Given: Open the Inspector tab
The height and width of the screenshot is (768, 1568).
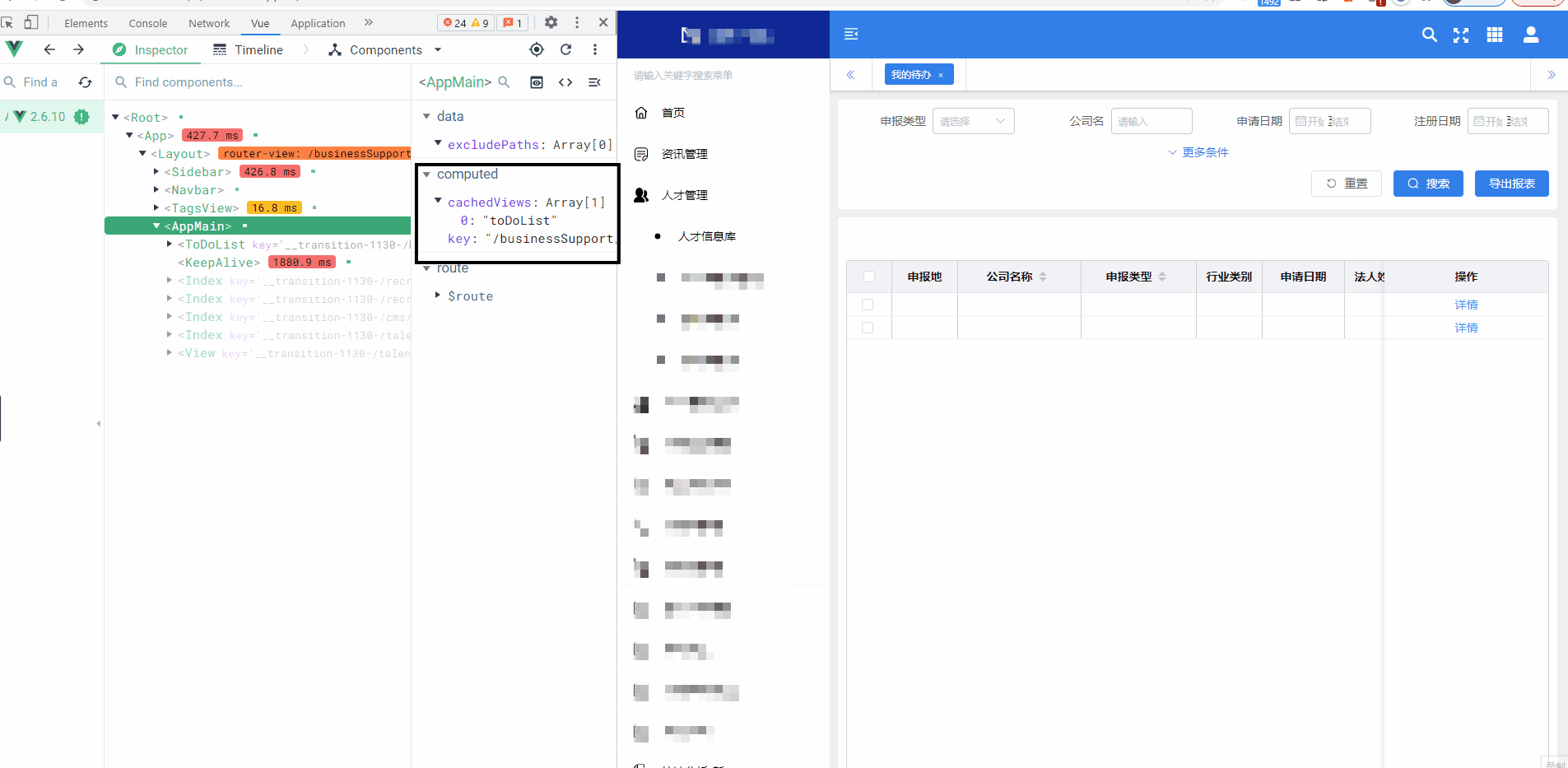Looking at the screenshot, I should click(x=151, y=50).
